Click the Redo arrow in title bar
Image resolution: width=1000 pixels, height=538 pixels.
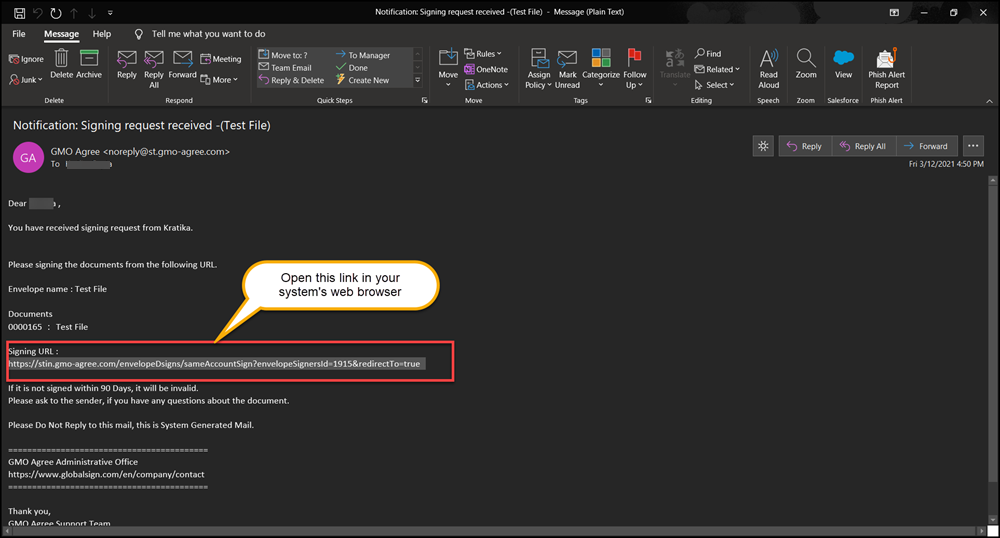[x=55, y=13]
